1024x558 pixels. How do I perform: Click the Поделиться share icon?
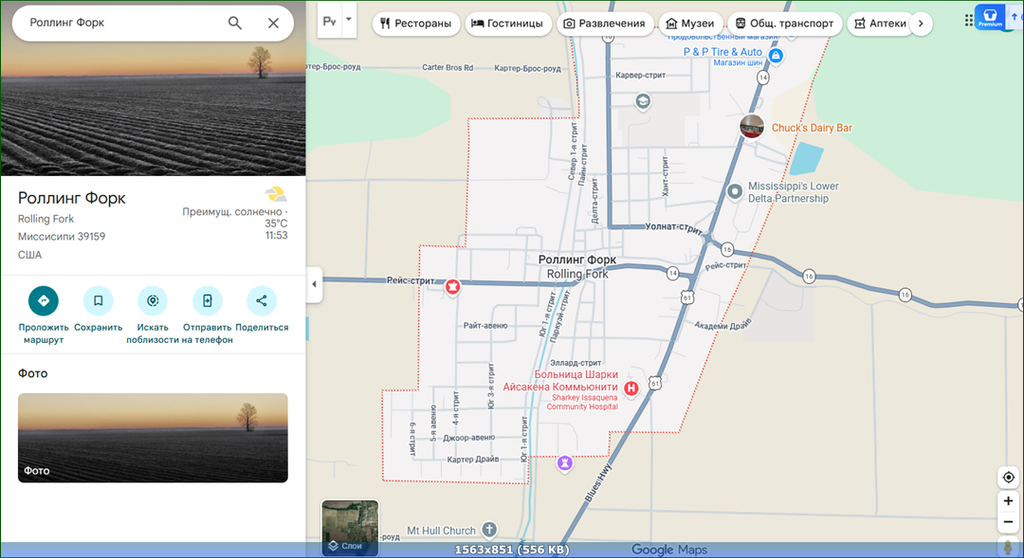click(261, 301)
